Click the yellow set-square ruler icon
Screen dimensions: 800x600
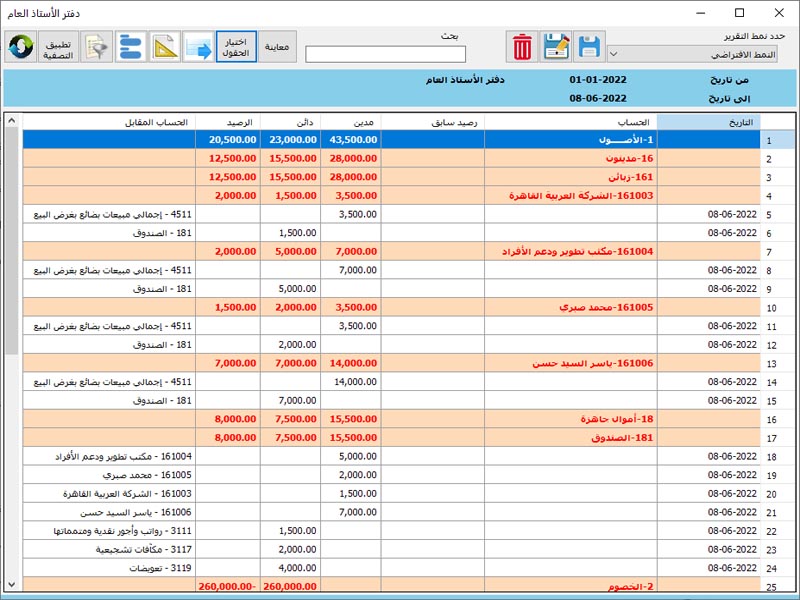pyautogui.click(x=165, y=47)
